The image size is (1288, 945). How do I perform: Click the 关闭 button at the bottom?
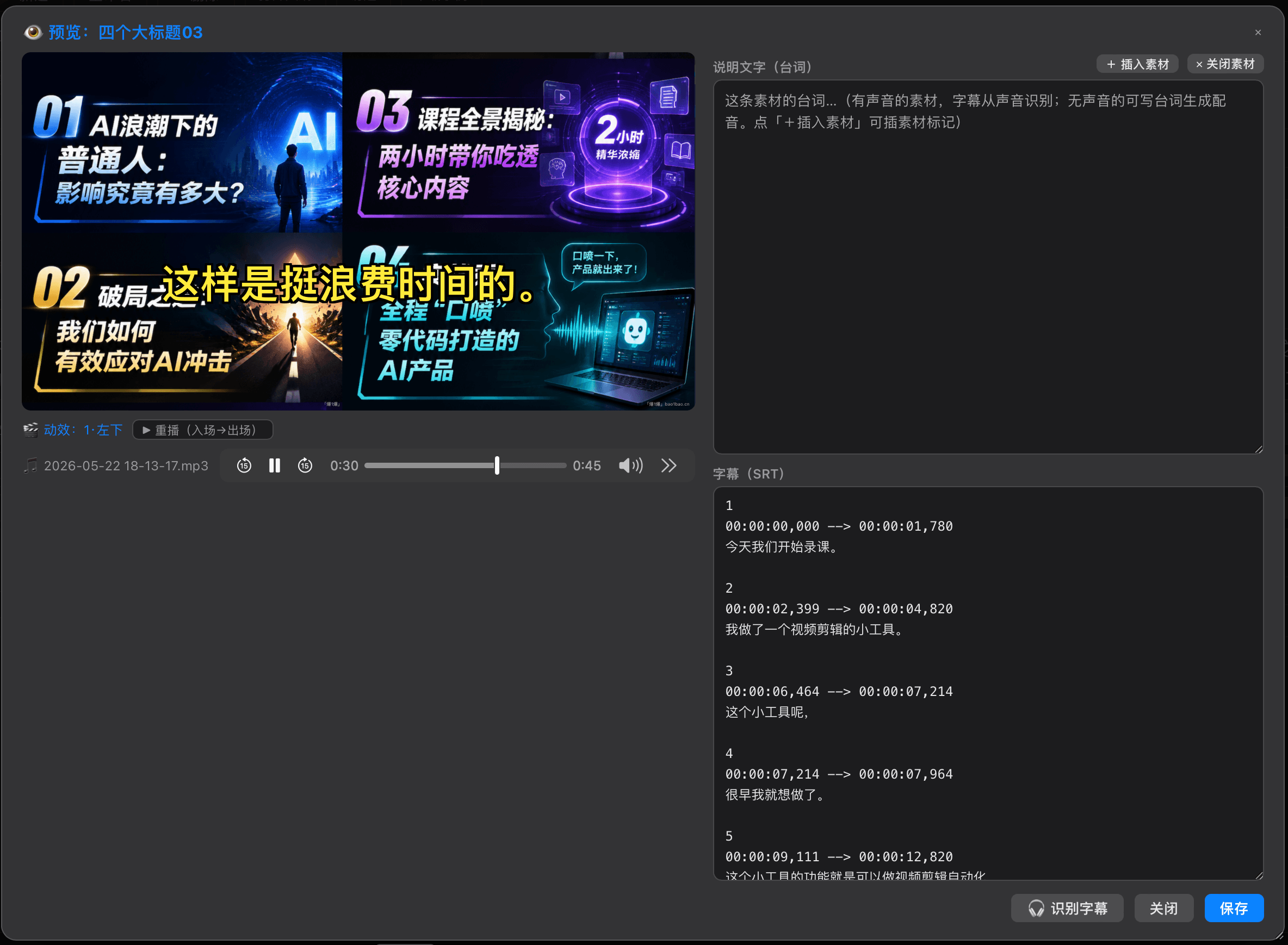pyautogui.click(x=1164, y=909)
